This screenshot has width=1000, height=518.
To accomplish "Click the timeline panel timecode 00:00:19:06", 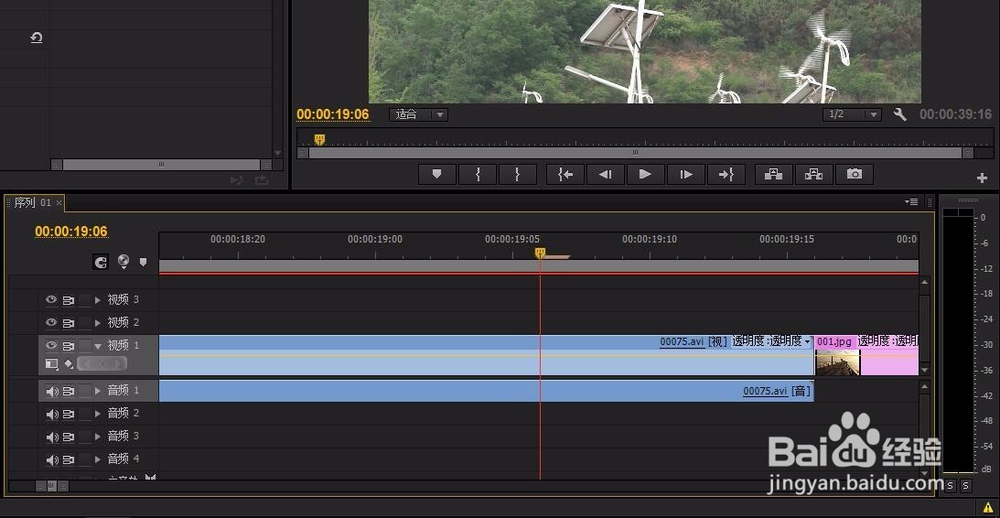I will (71, 231).
